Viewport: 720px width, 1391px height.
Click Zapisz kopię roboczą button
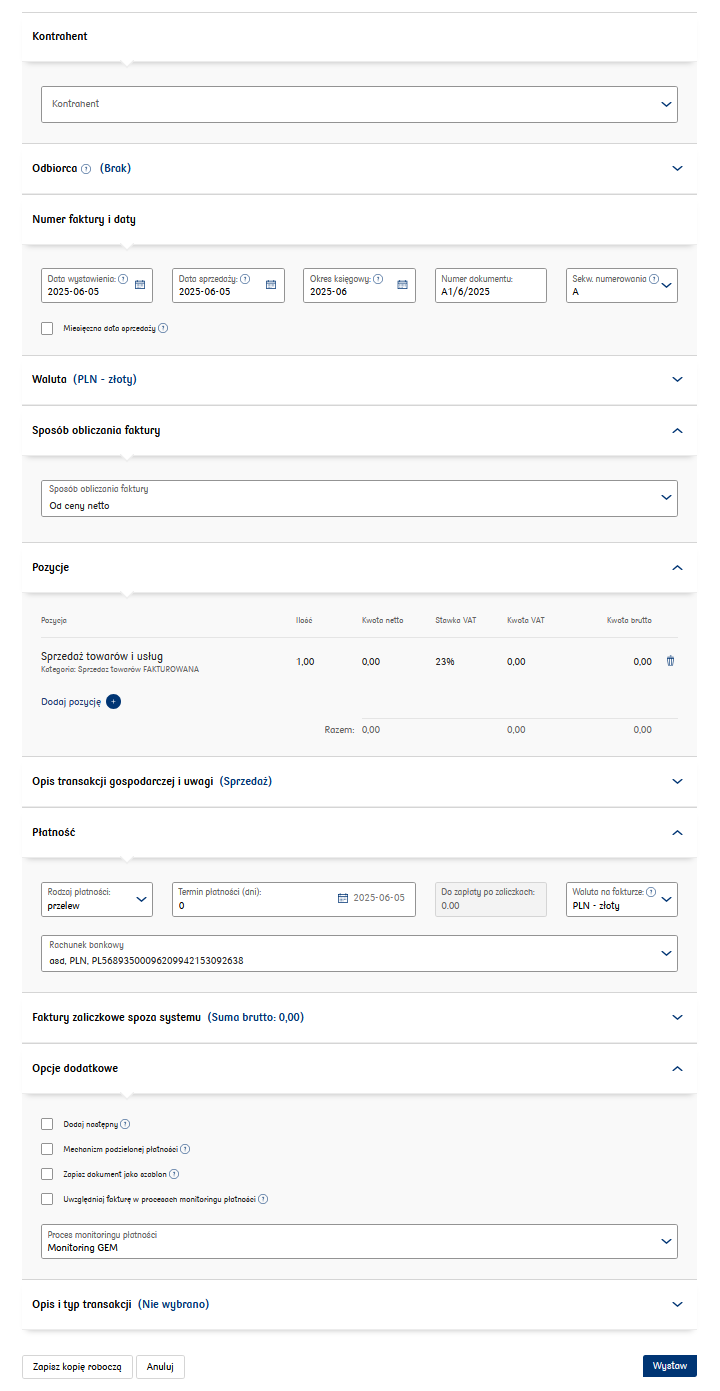77,1367
